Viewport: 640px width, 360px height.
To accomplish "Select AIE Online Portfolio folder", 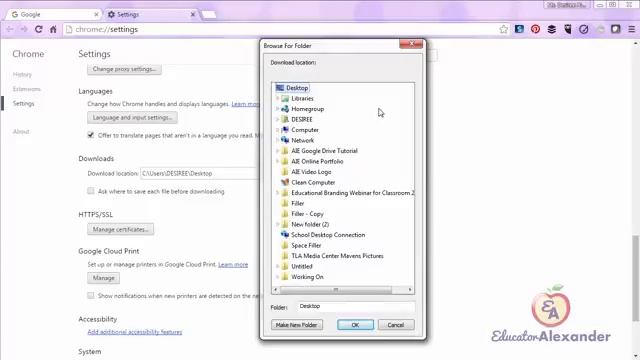I will click(x=317, y=161).
